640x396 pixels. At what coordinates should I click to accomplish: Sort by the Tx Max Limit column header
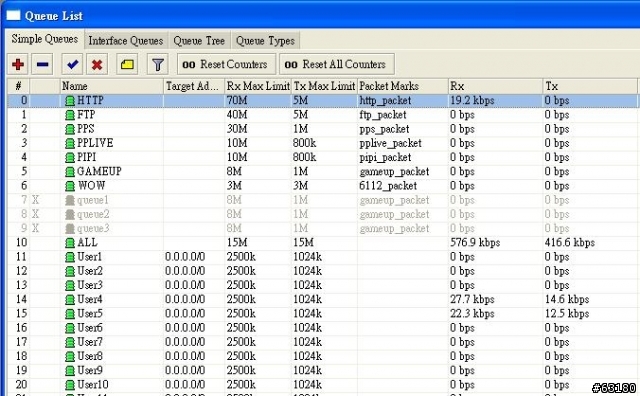324,86
